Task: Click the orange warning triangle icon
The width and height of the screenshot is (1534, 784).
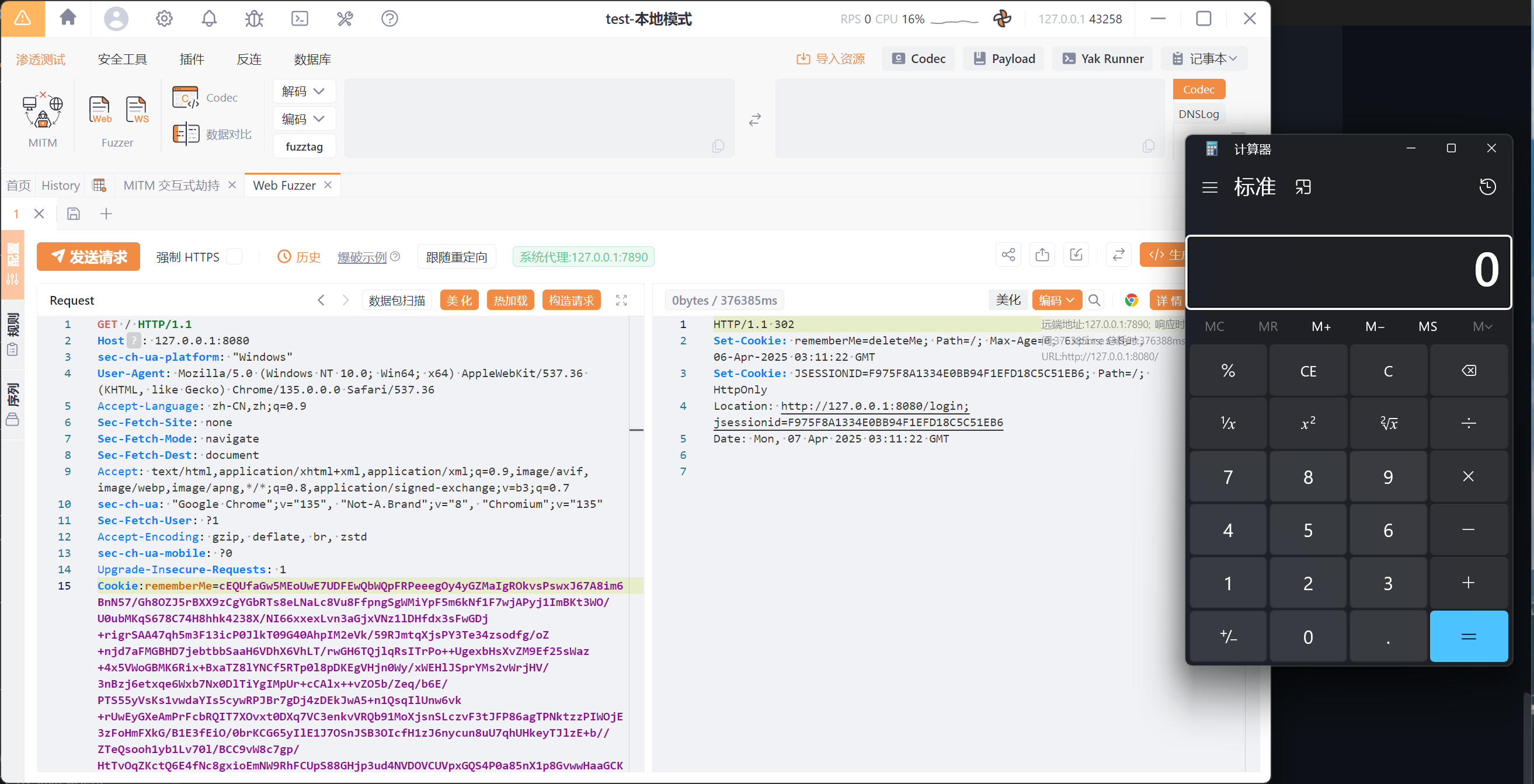Action: [x=23, y=19]
